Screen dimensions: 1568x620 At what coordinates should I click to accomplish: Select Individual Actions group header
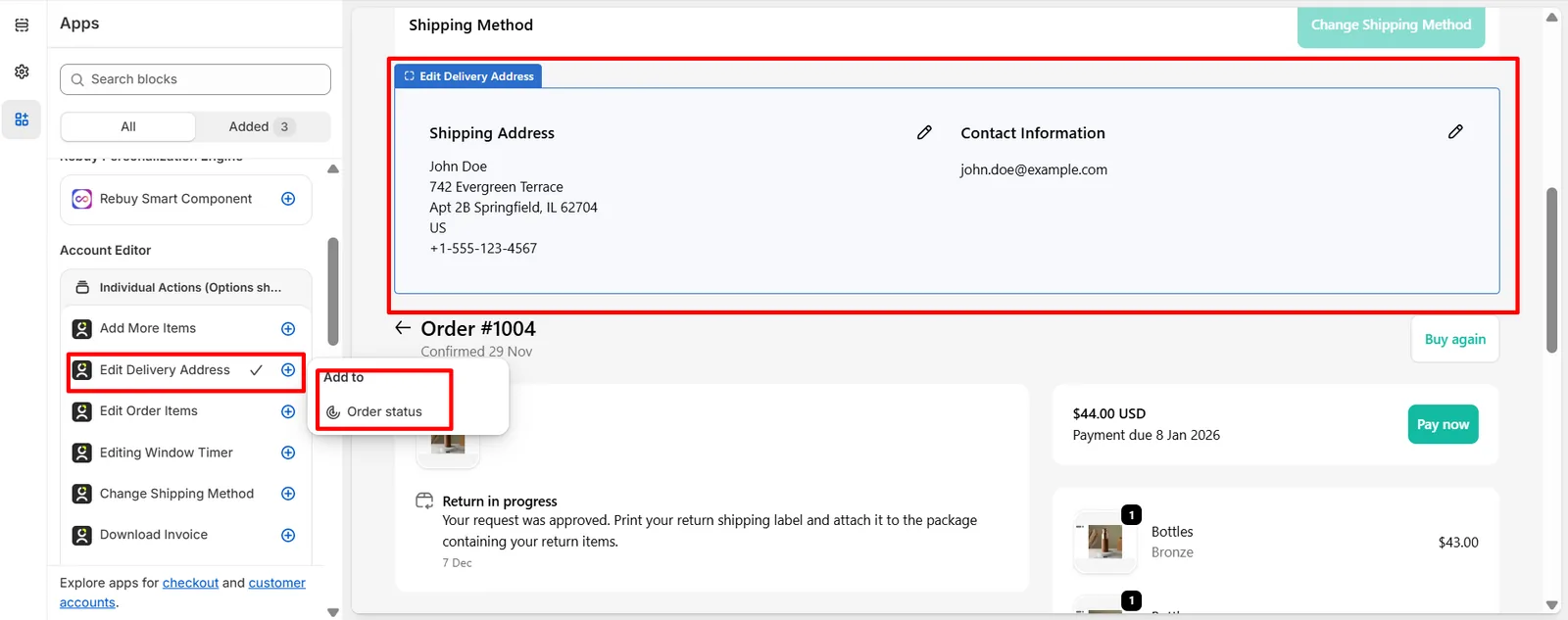(x=186, y=287)
